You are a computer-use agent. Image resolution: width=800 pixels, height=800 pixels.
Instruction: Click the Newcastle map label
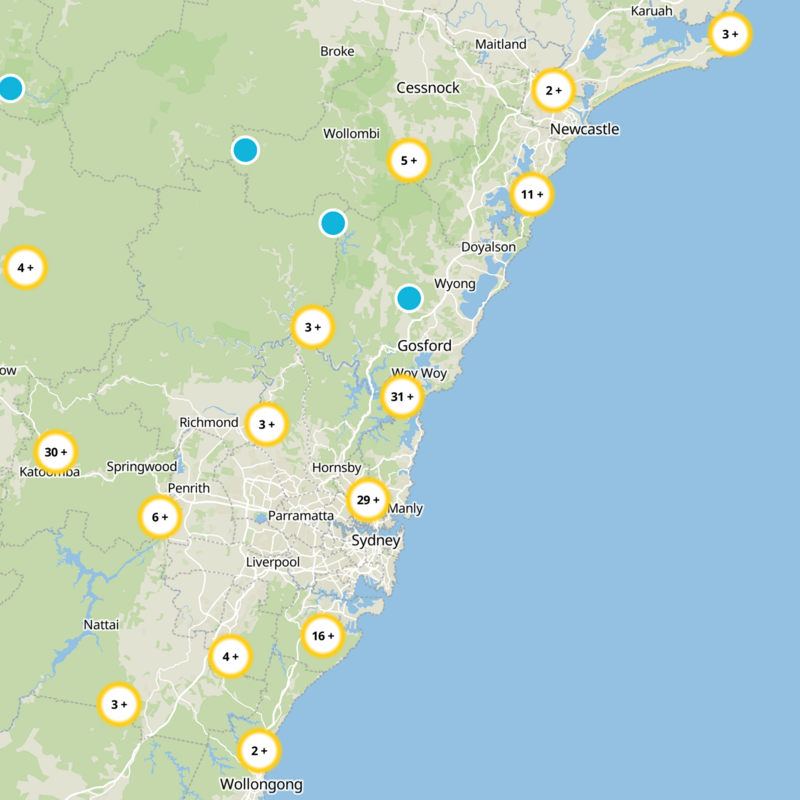pyautogui.click(x=585, y=129)
